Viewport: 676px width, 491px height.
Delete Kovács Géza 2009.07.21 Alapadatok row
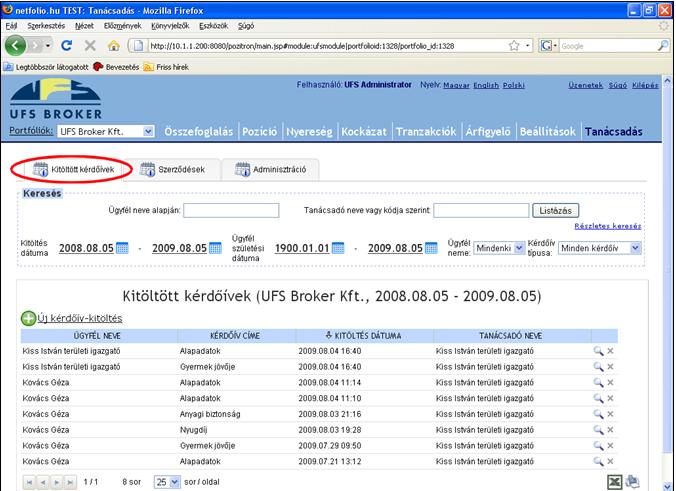(610, 461)
